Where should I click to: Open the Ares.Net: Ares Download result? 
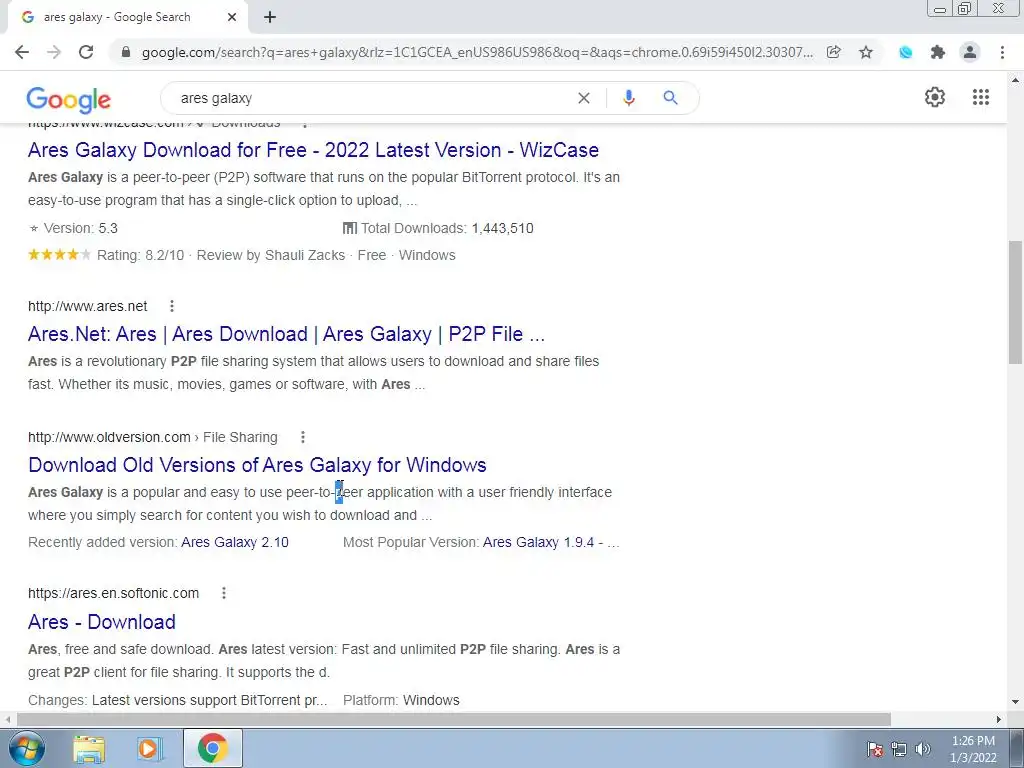286,334
